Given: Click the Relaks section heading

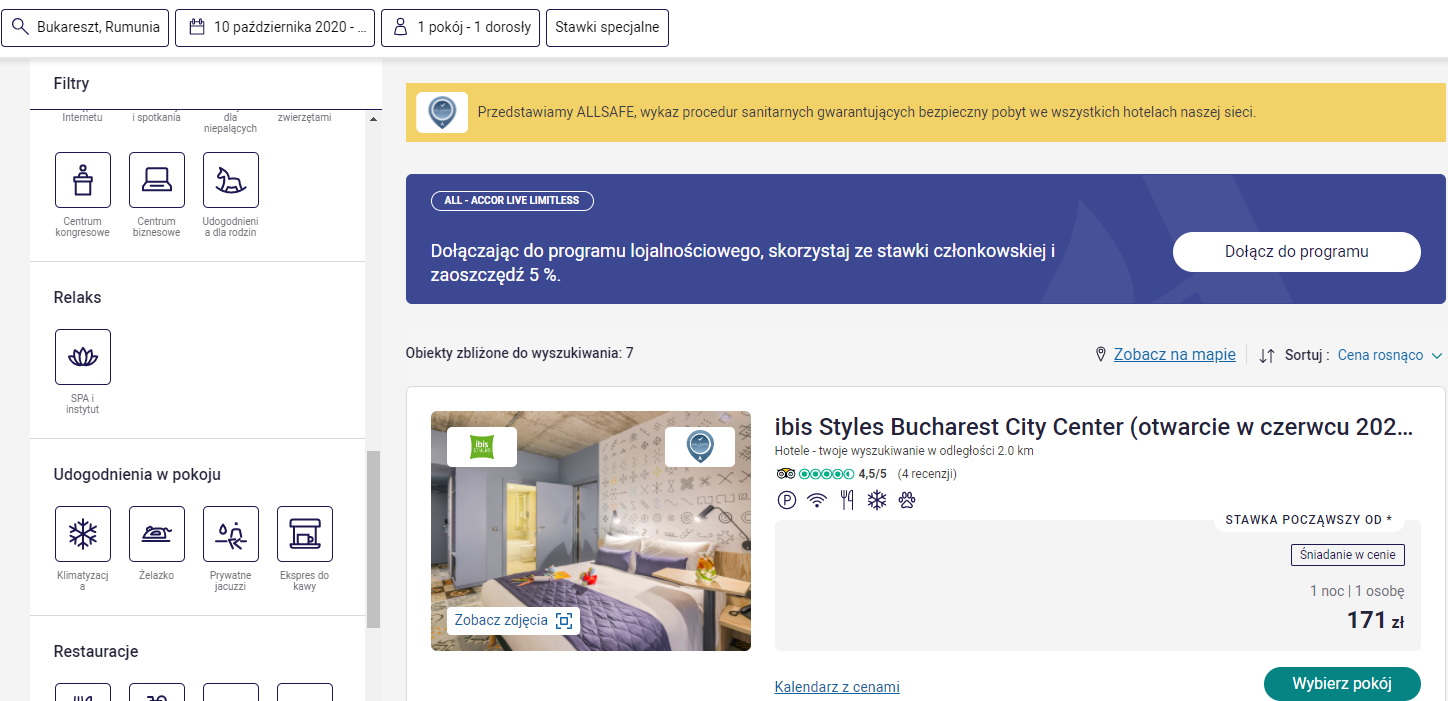Looking at the screenshot, I should tap(77, 298).
